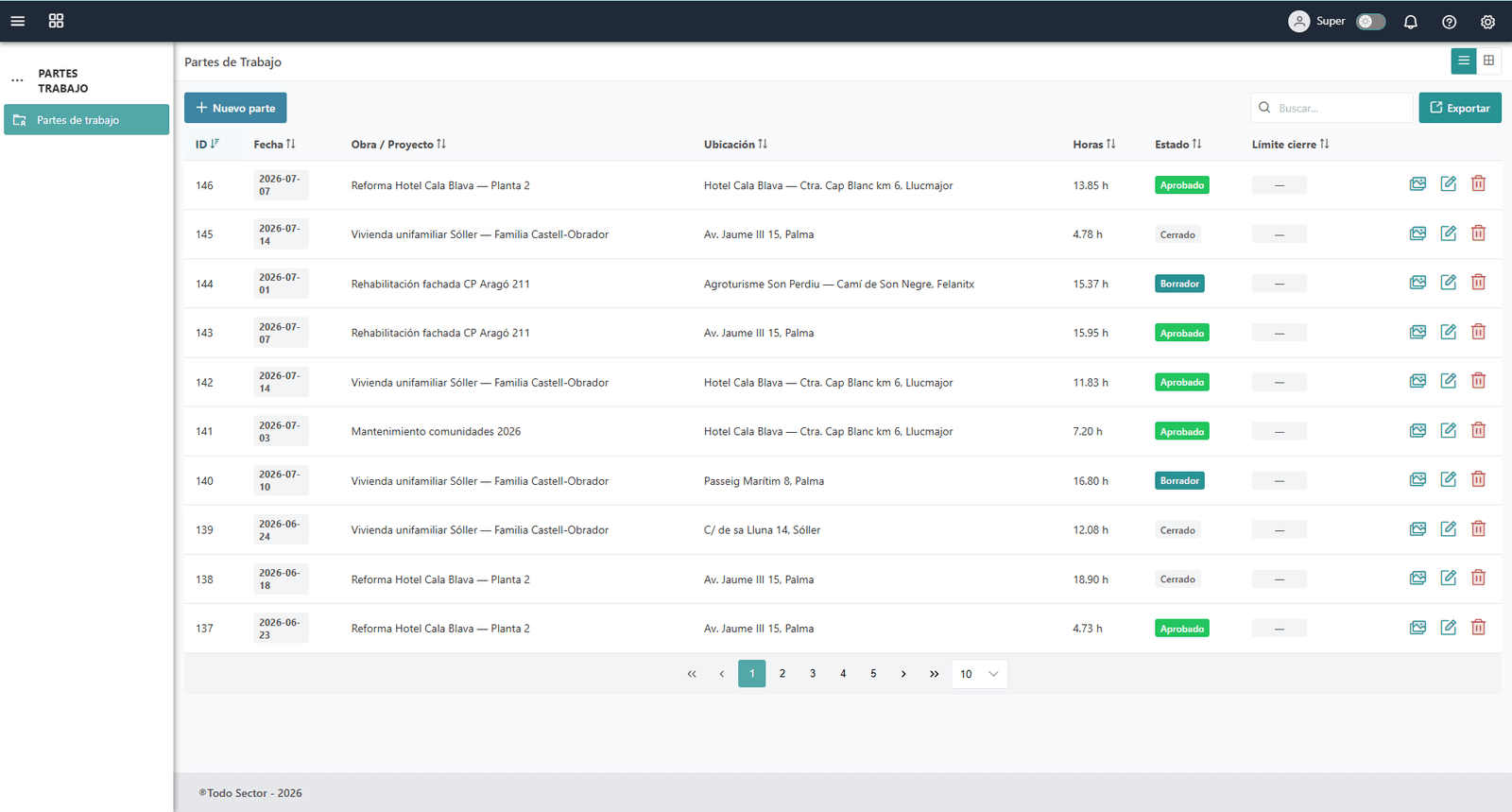Open the hamburger navigation menu
1512x812 pixels.
click(x=17, y=21)
